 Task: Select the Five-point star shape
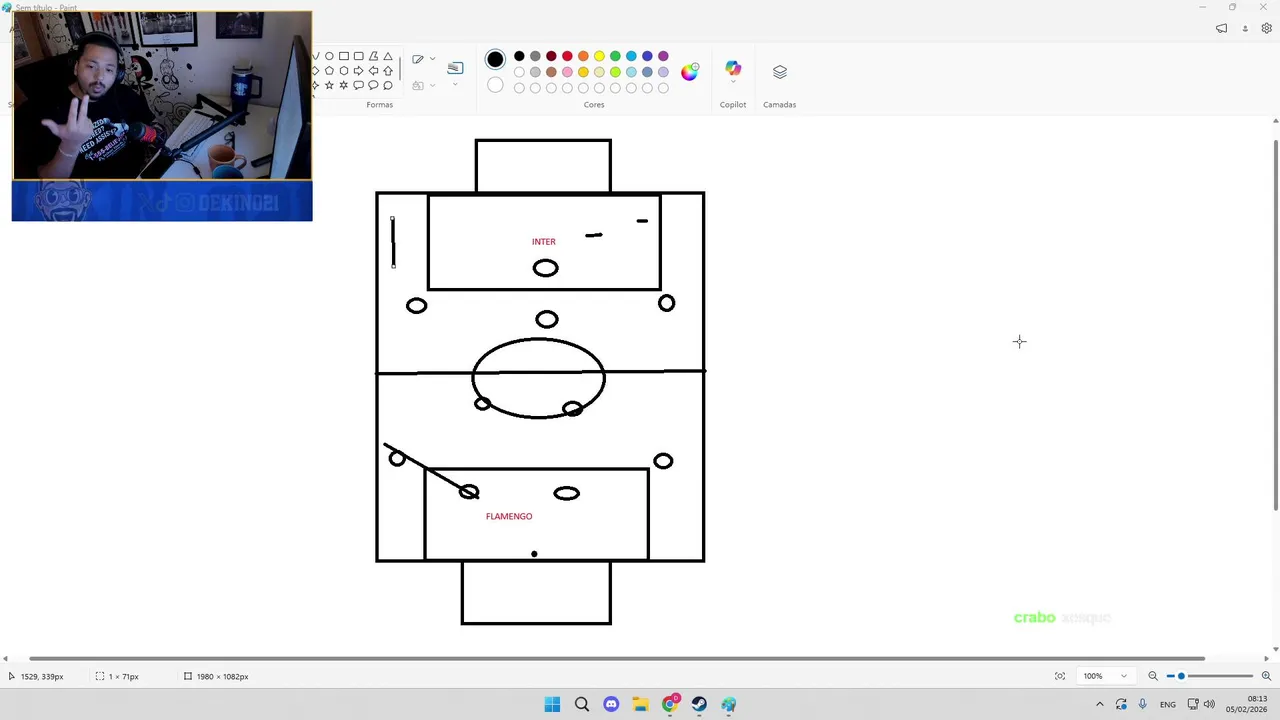coord(329,85)
